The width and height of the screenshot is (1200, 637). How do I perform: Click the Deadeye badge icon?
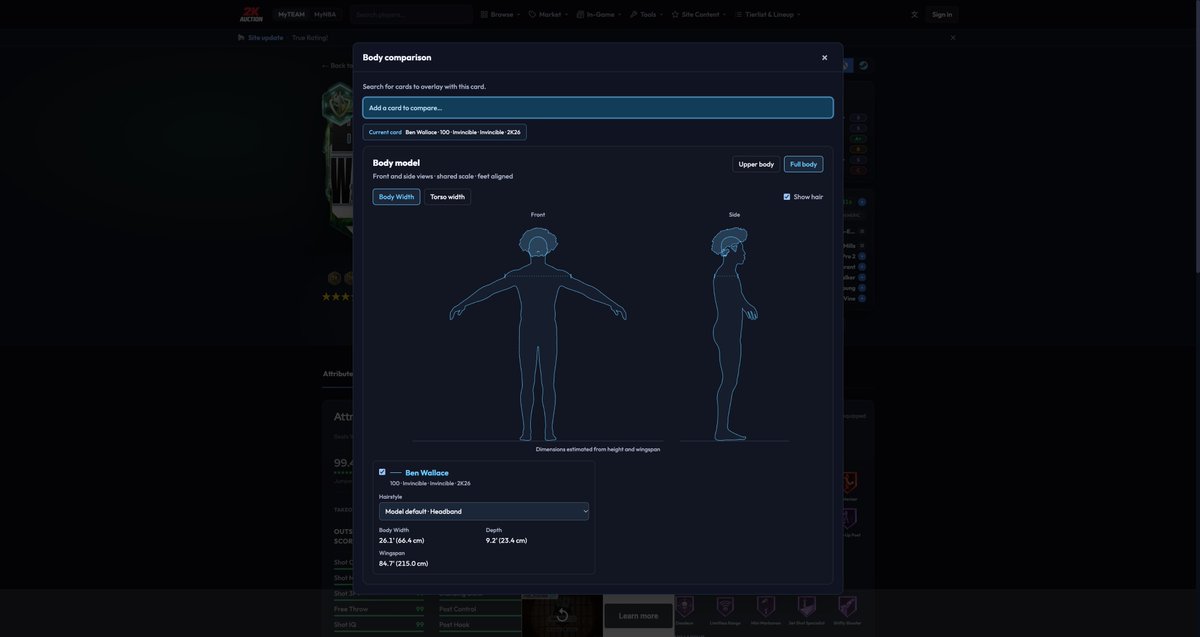point(684,606)
